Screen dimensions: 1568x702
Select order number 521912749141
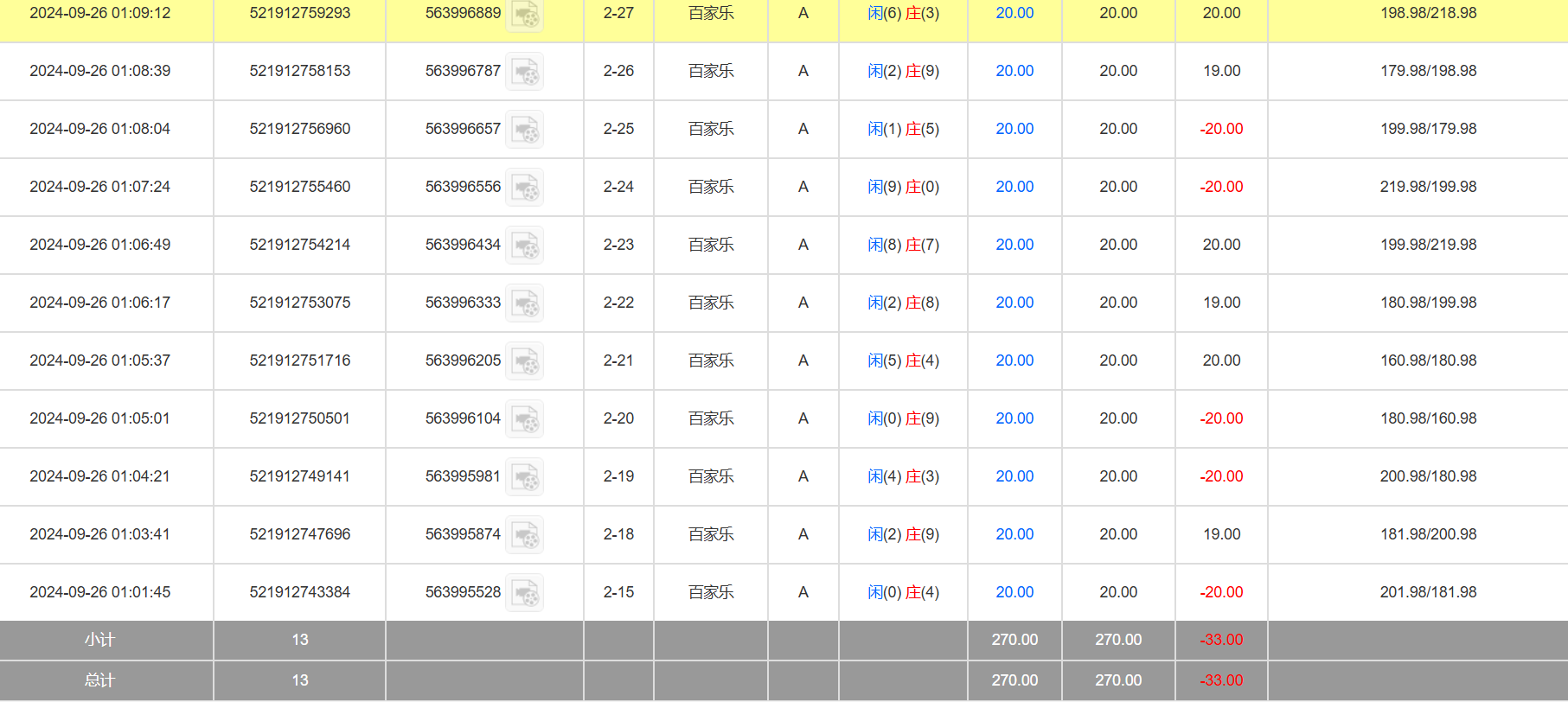tap(299, 476)
